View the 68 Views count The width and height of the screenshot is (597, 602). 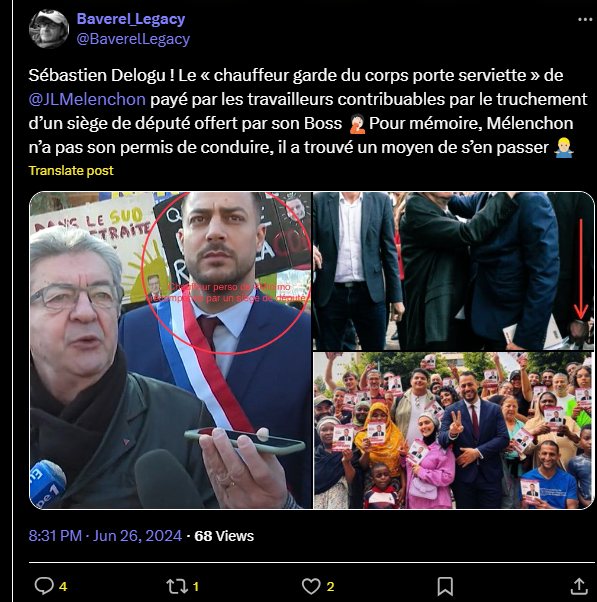(224, 536)
